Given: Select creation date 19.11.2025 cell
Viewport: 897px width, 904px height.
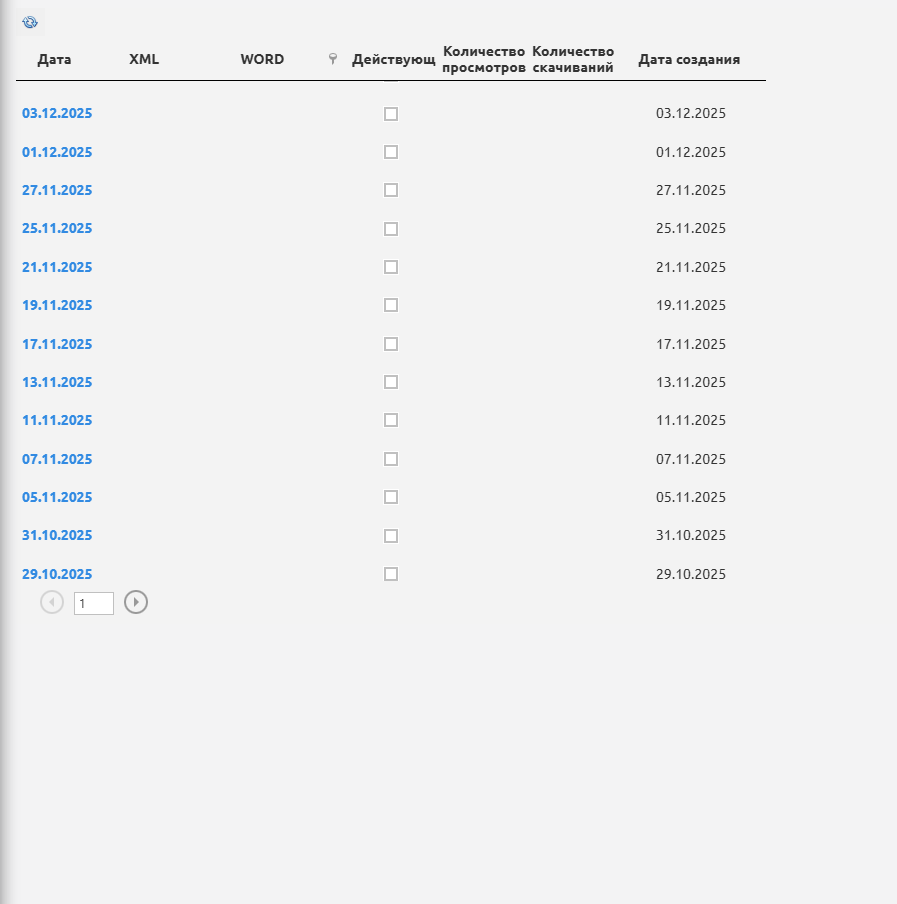Looking at the screenshot, I should (691, 306).
